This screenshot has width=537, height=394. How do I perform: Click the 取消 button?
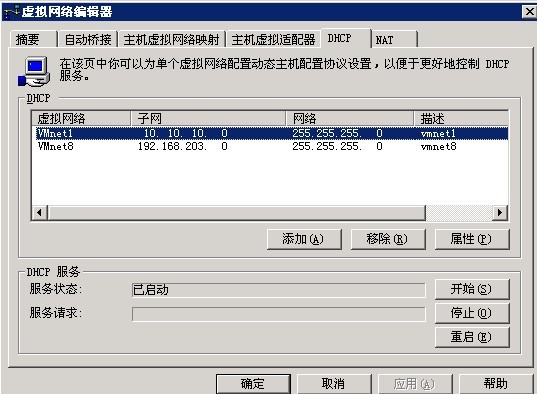(x=334, y=384)
